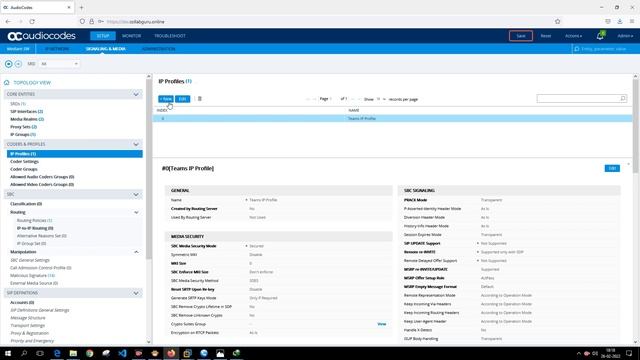Open Proxy Sets in the tree
Viewport: 640px width, 360px height.
tap(23, 127)
